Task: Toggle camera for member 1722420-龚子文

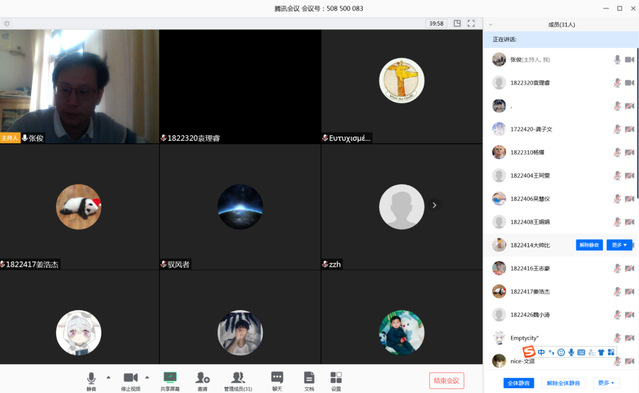Action: click(x=630, y=129)
